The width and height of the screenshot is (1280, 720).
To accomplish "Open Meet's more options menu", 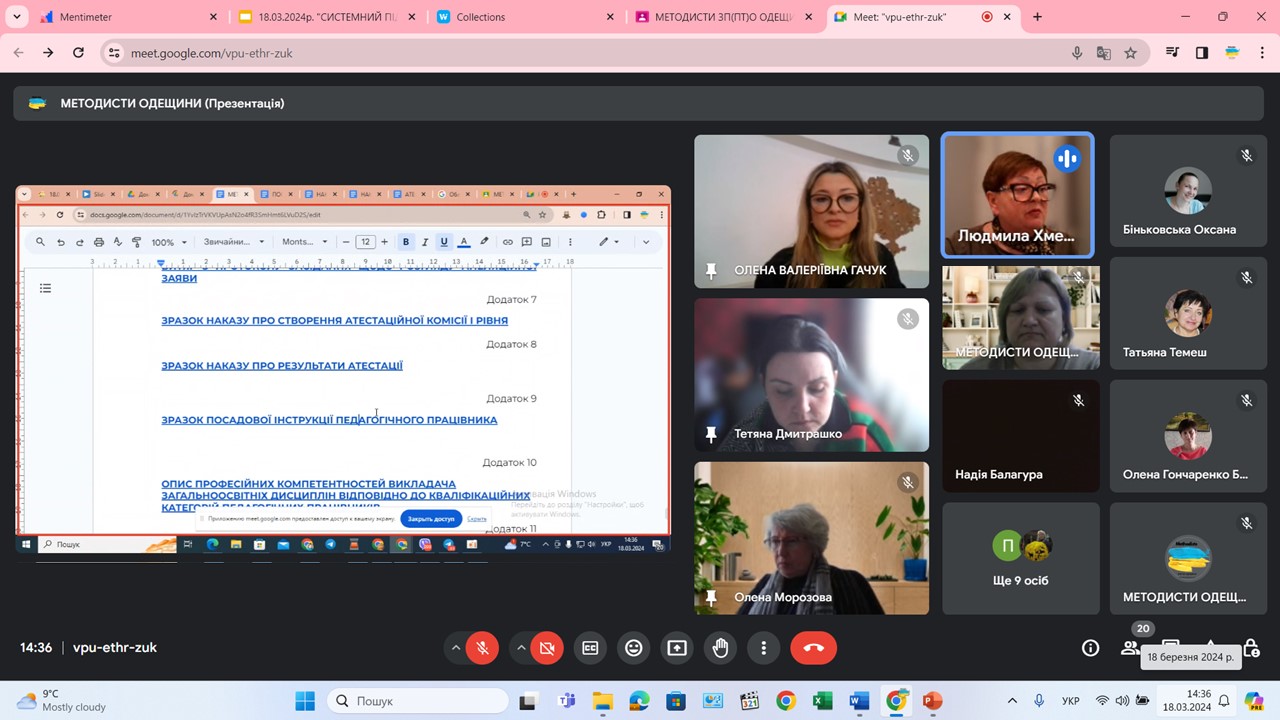I will coord(764,648).
